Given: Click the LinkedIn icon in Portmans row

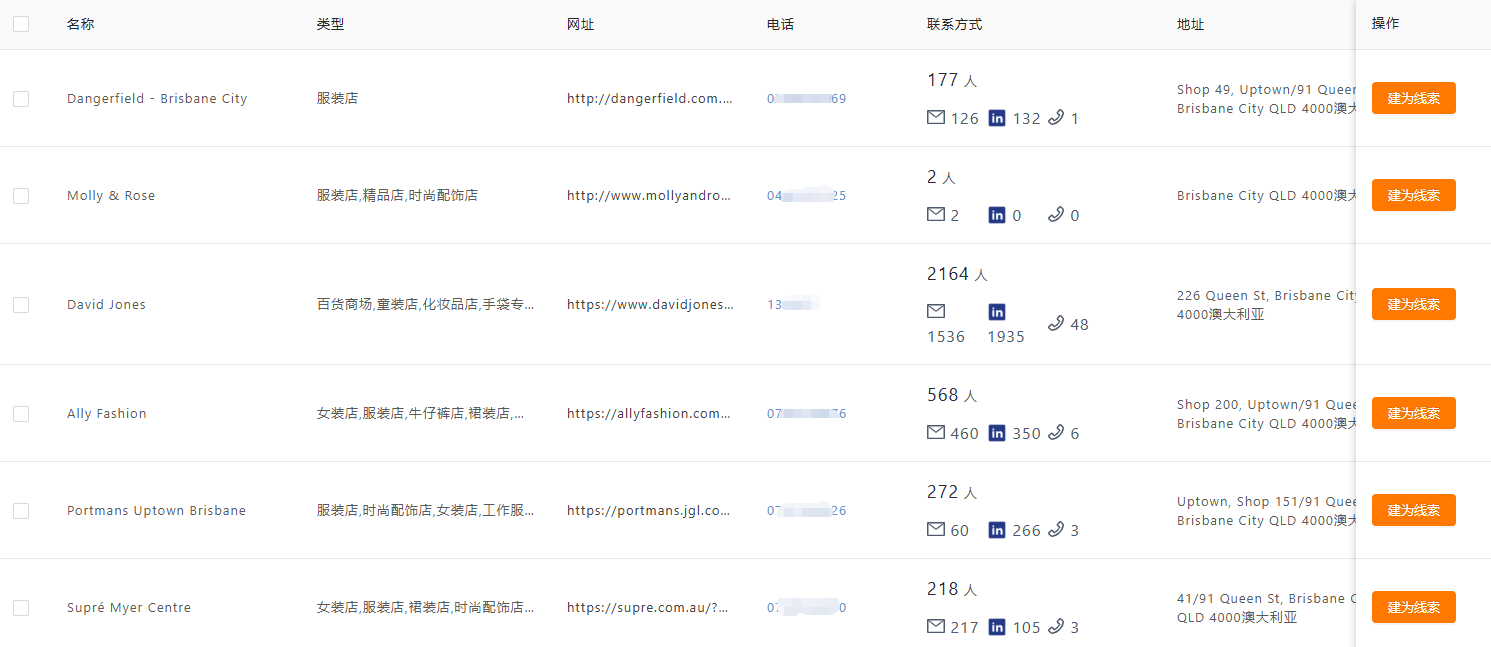Looking at the screenshot, I should pos(997,530).
